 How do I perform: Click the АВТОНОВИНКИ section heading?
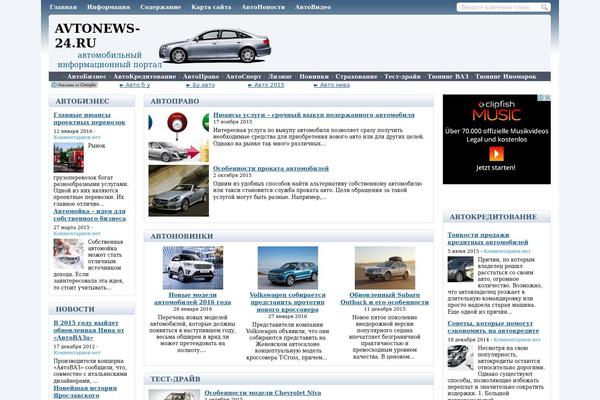(x=182, y=237)
